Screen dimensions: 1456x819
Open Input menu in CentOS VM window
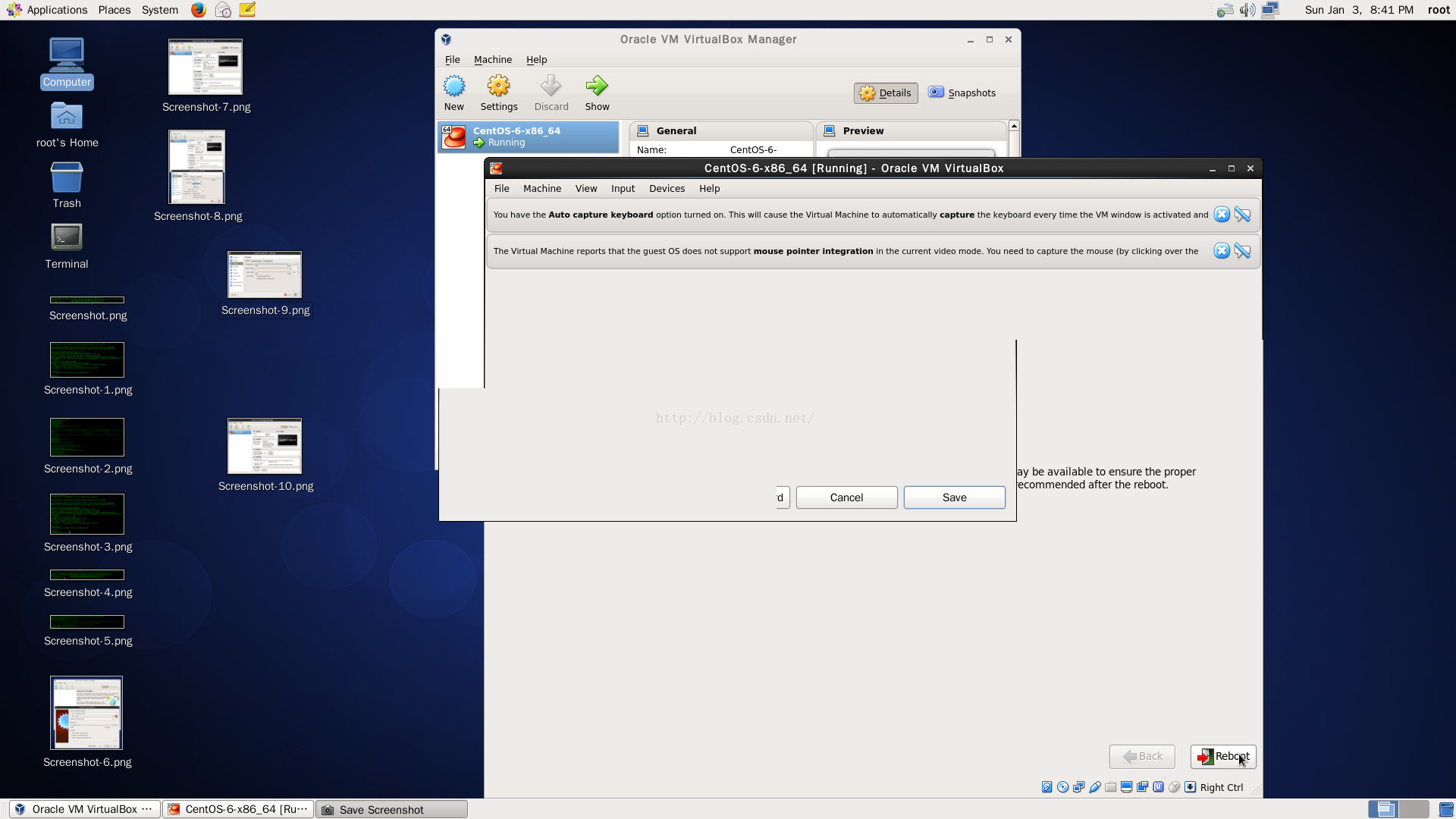click(x=623, y=189)
